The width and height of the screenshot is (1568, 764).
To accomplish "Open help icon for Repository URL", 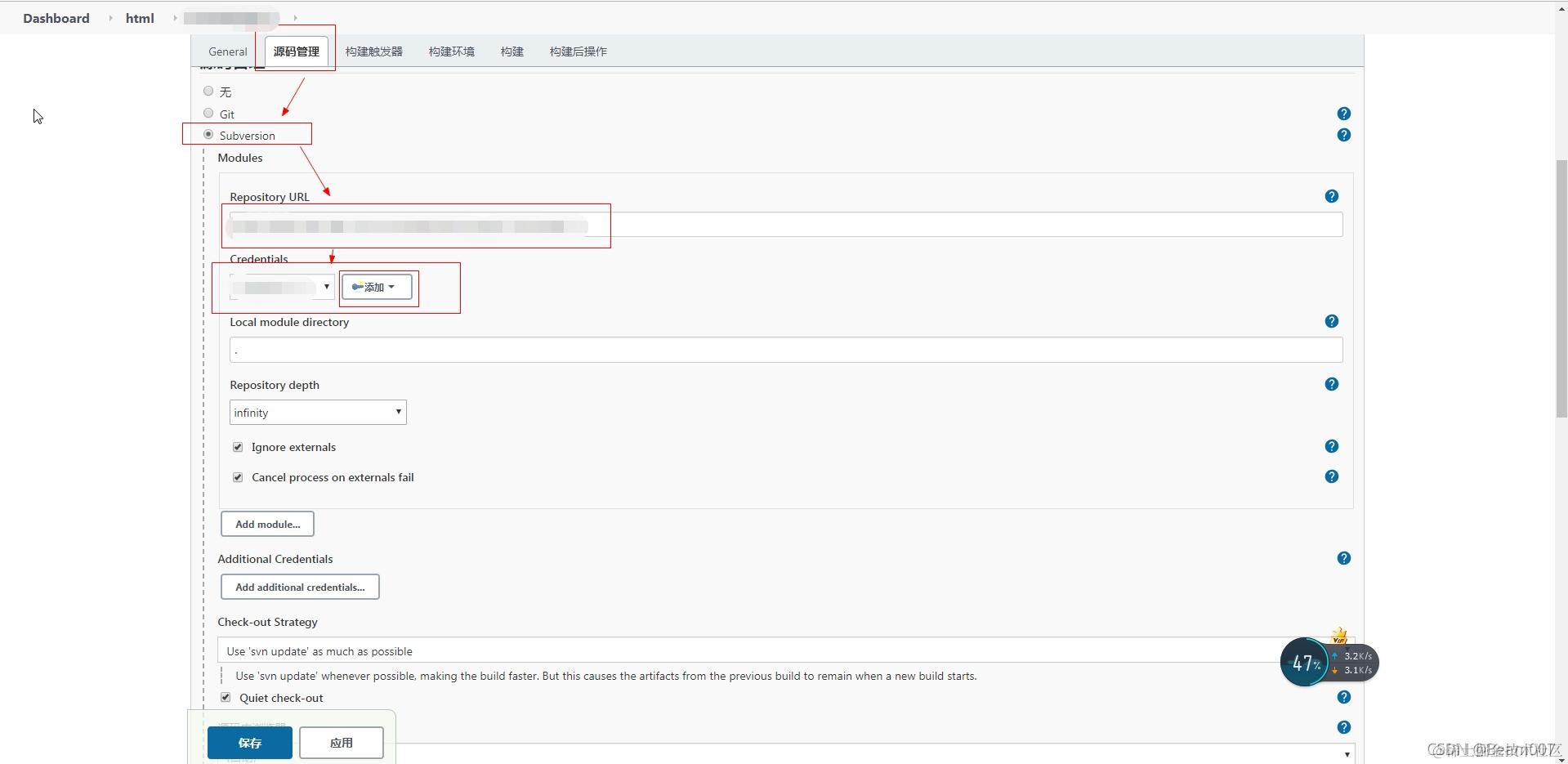I will 1331,196.
